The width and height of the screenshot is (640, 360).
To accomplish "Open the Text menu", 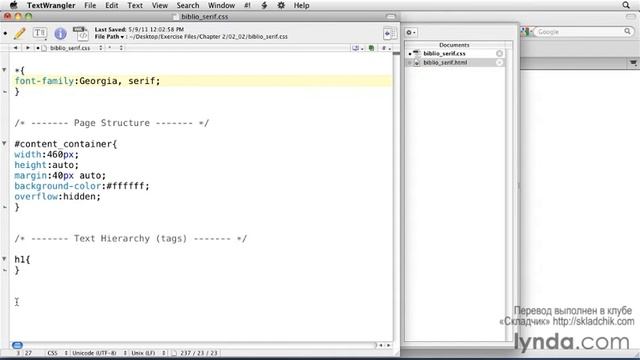I will click(x=135, y=5).
